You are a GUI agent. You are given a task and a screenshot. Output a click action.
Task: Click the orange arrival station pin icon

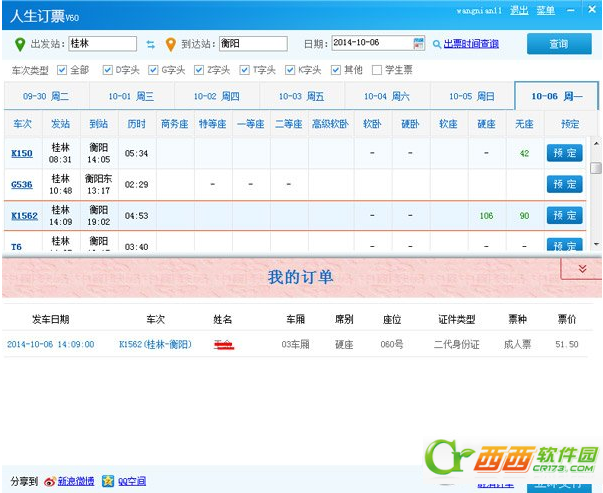tap(171, 44)
